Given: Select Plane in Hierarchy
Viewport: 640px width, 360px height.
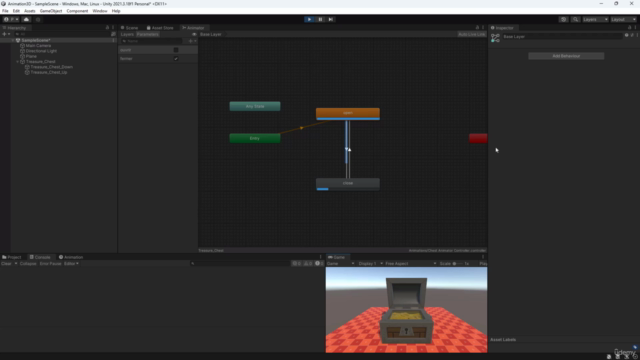Looking at the screenshot, I should pyautogui.click(x=31, y=56).
